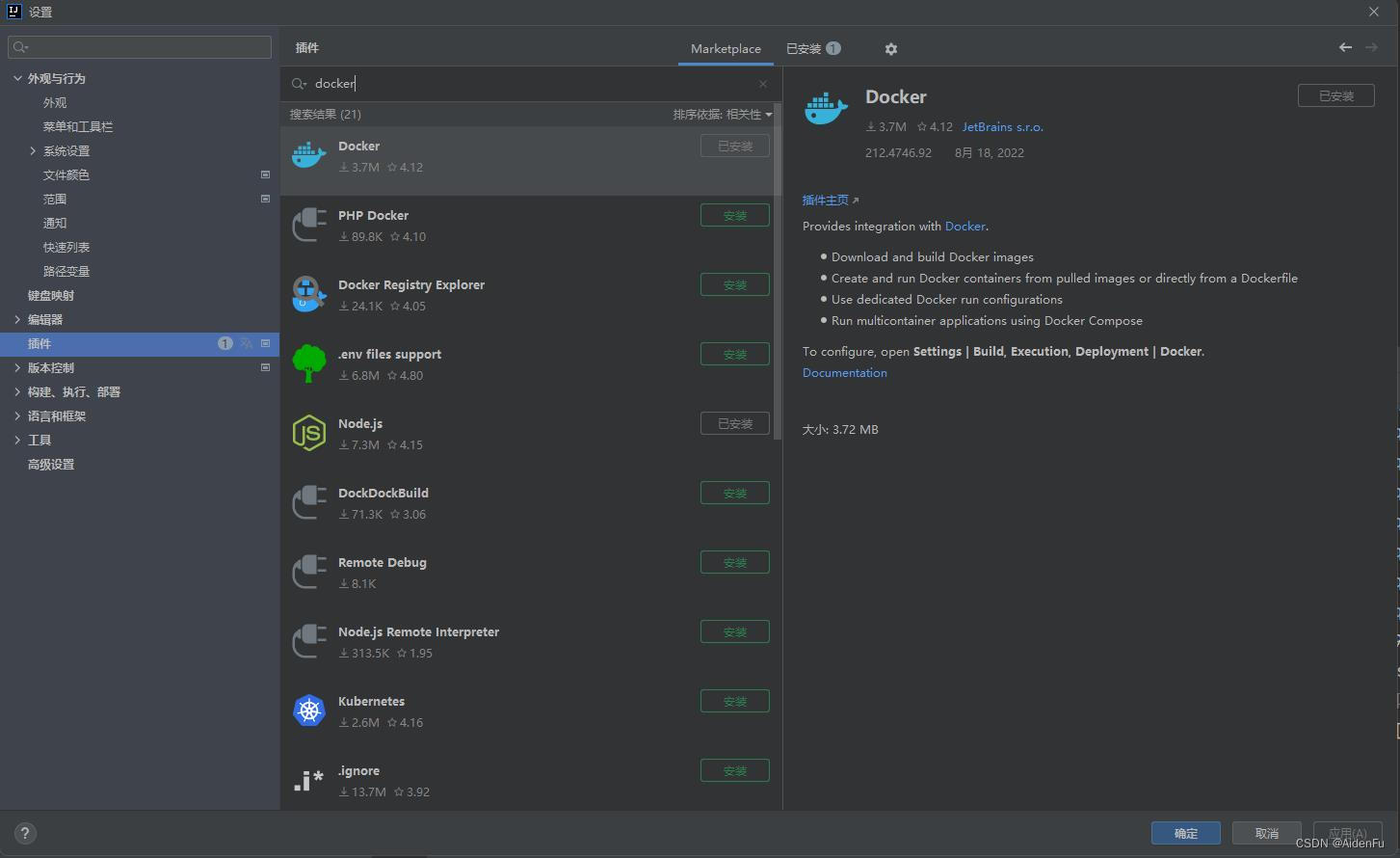The height and width of the screenshot is (858, 1400).
Task: Focus the plugin search field with docker
Action: (530, 84)
